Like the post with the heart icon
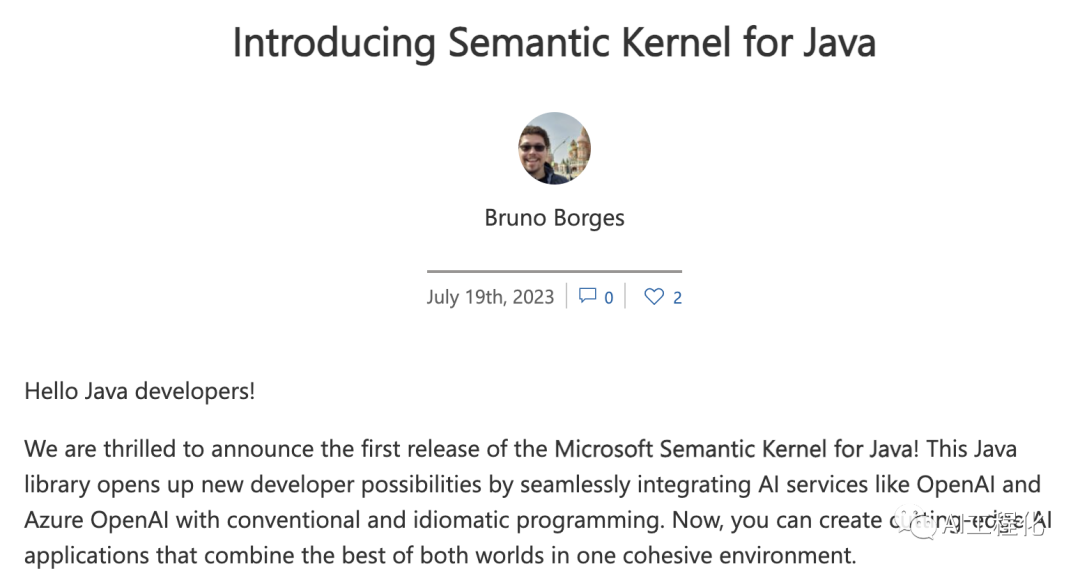 click(654, 296)
